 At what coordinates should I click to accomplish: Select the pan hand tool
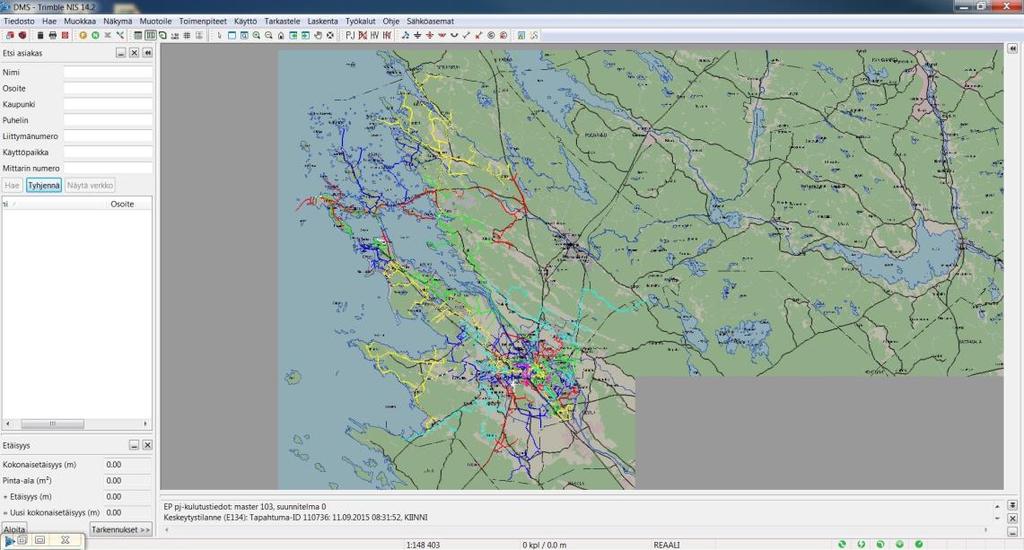tap(318, 35)
